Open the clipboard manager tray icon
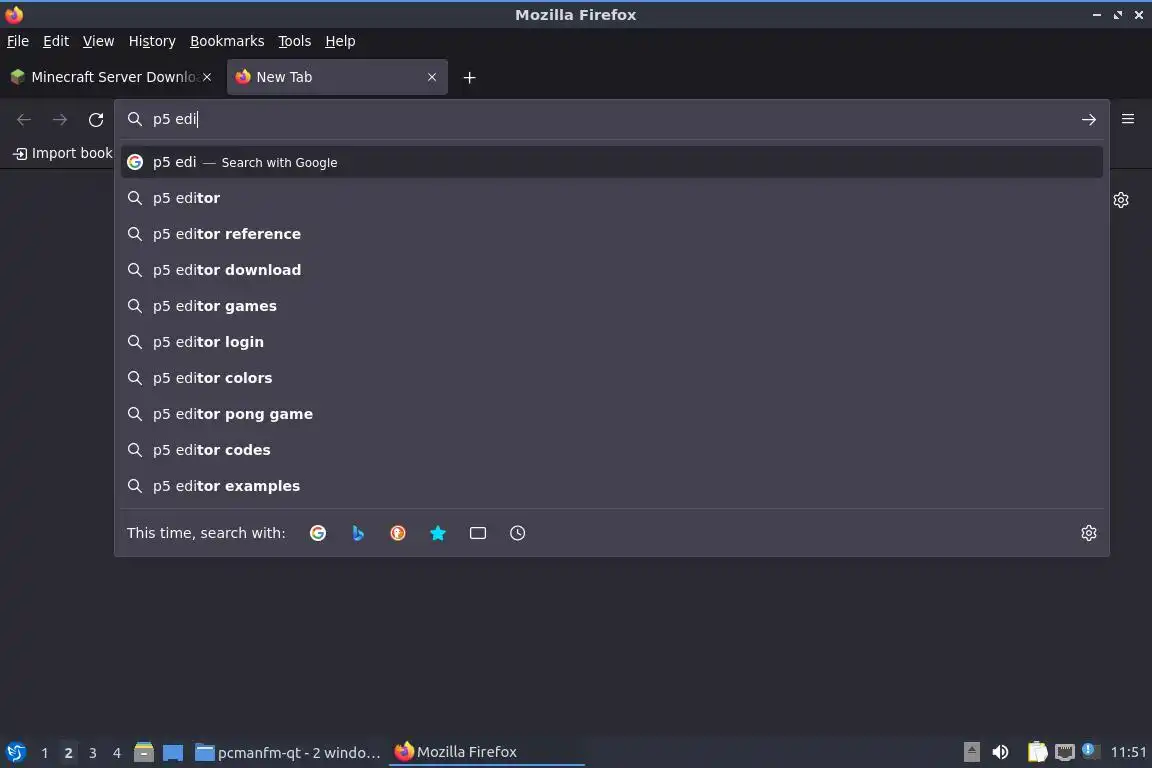 pos(1037,752)
